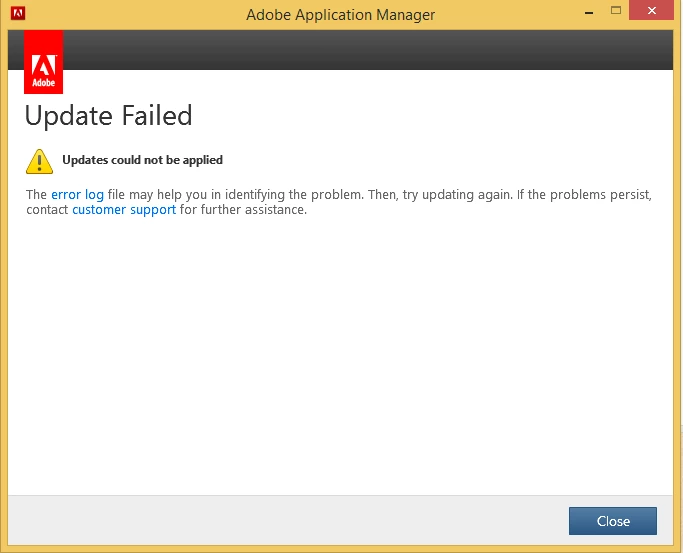This screenshot has height=553, width=683.
Task: Click the "for further assistance" text
Action: (x=243, y=210)
